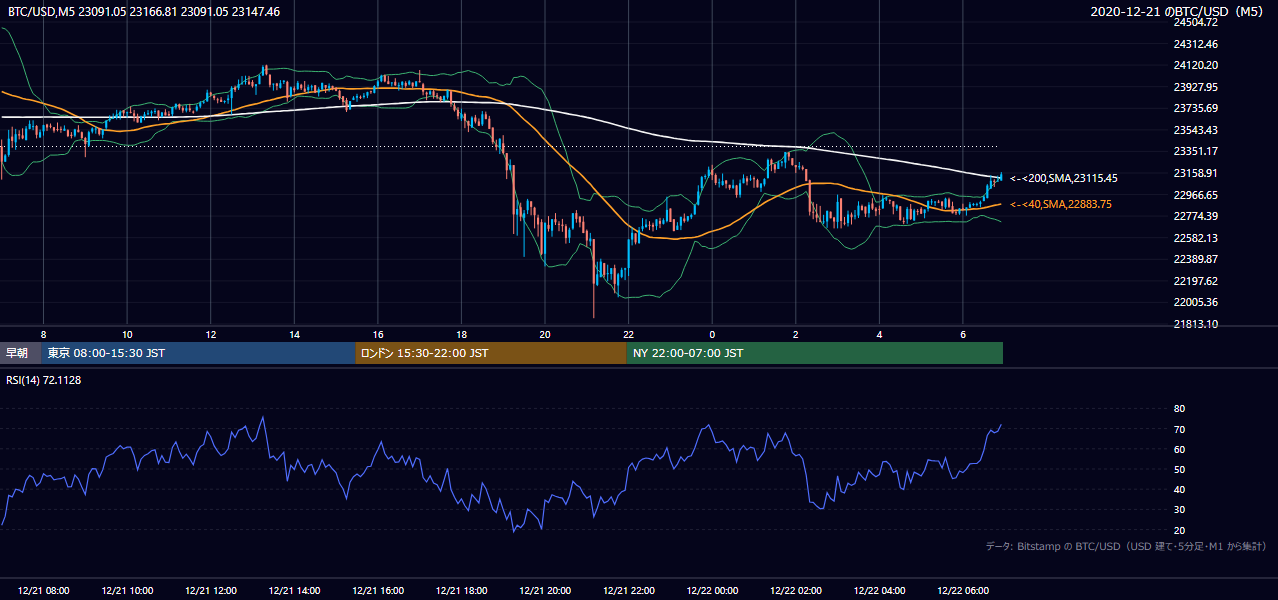Image resolution: width=1278 pixels, height=600 pixels.
Task: Click the Bitstamp data source note
Action: [1126, 547]
